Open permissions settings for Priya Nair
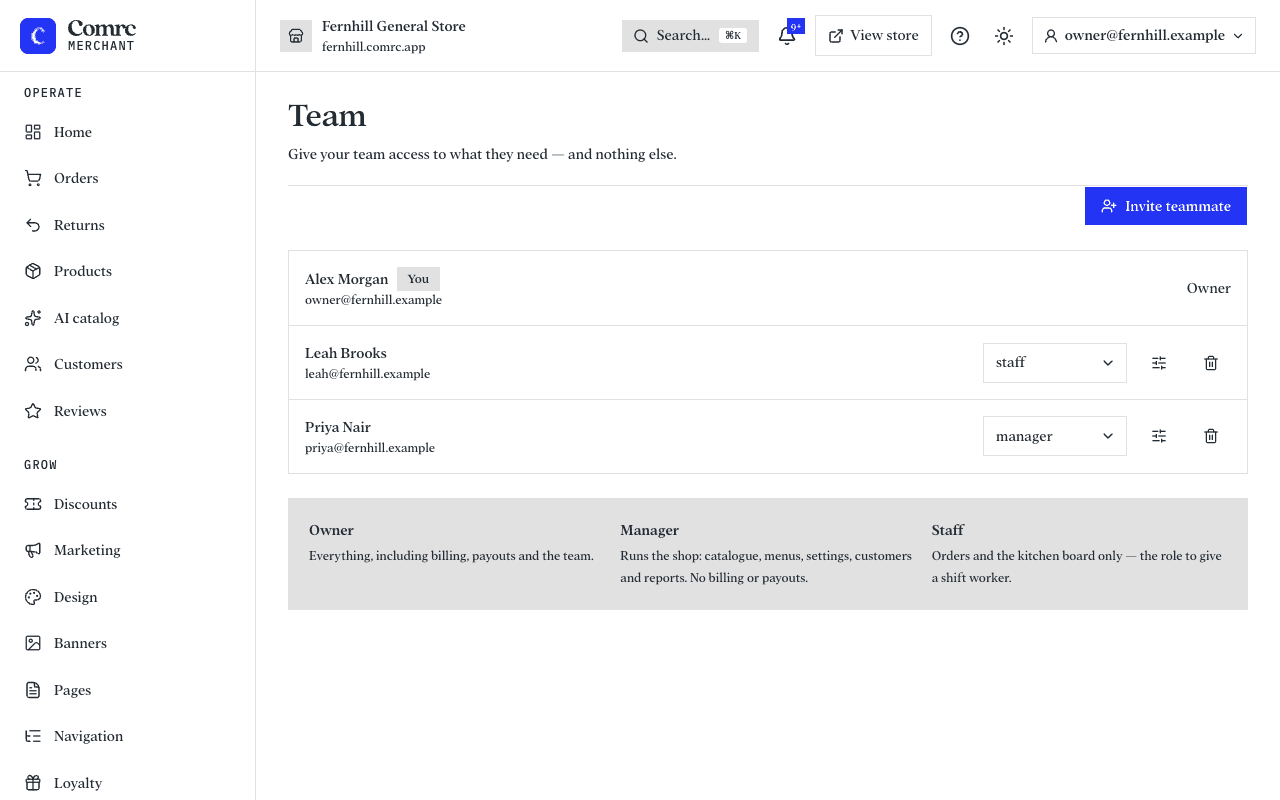 point(1159,436)
